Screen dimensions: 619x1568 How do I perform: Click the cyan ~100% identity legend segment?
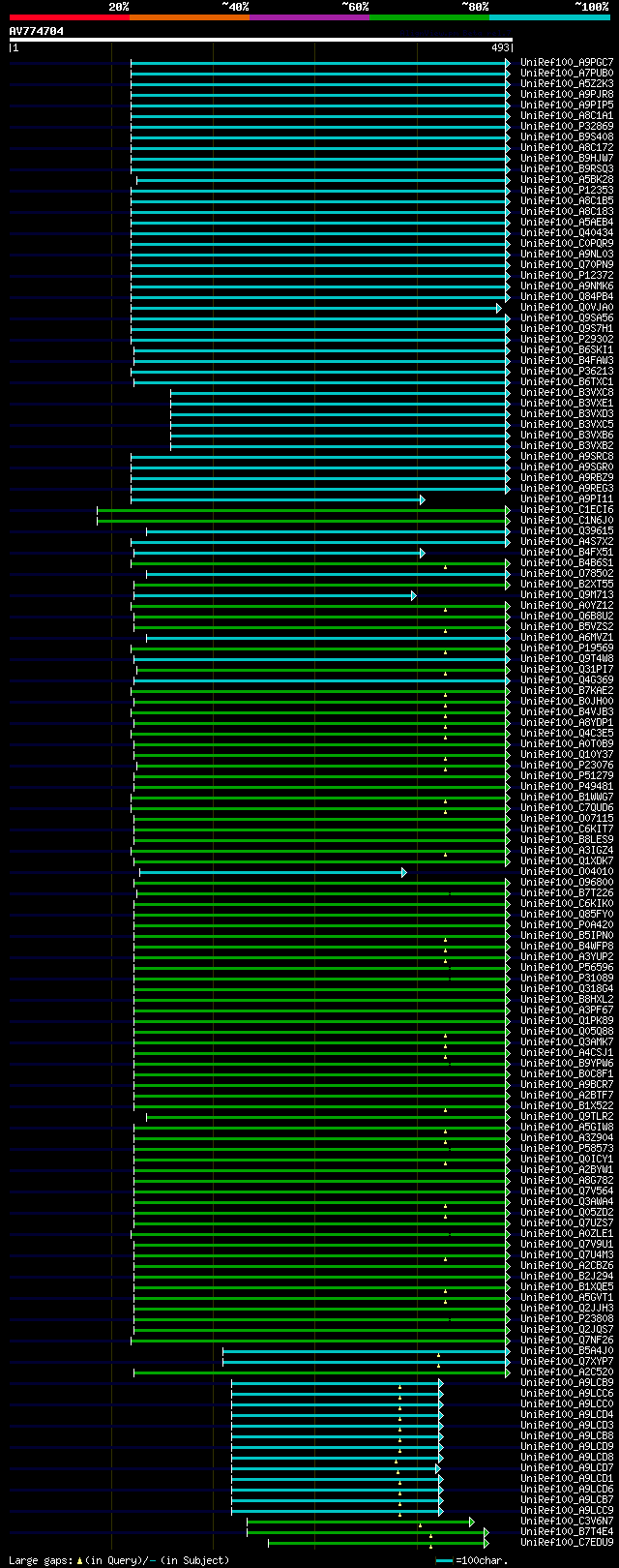pyautogui.click(x=548, y=17)
